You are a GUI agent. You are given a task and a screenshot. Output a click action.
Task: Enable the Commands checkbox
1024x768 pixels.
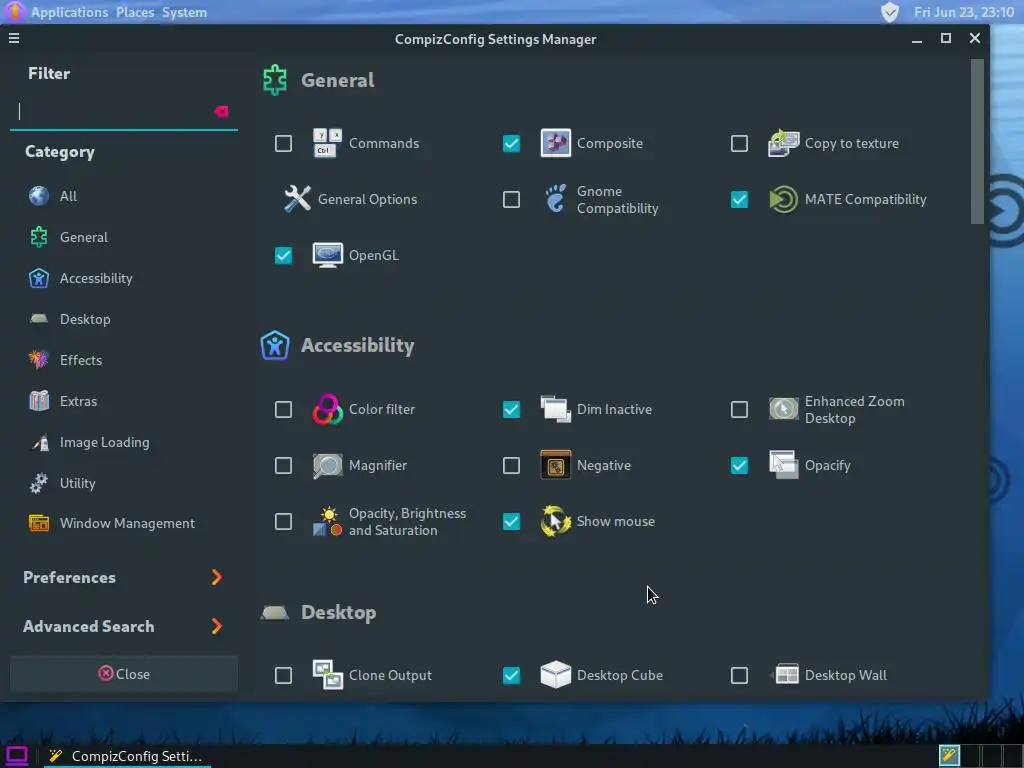[x=283, y=143]
